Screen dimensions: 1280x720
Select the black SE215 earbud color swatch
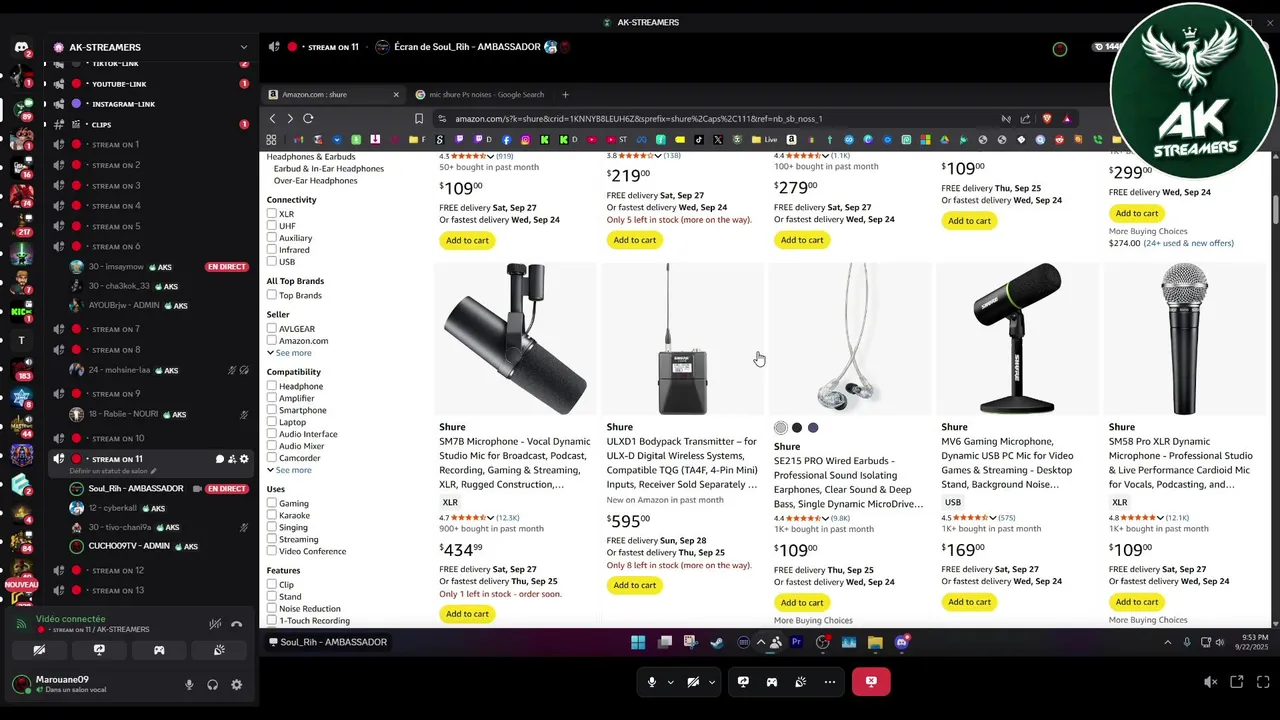pyautogui.click(x=797, y=428)
